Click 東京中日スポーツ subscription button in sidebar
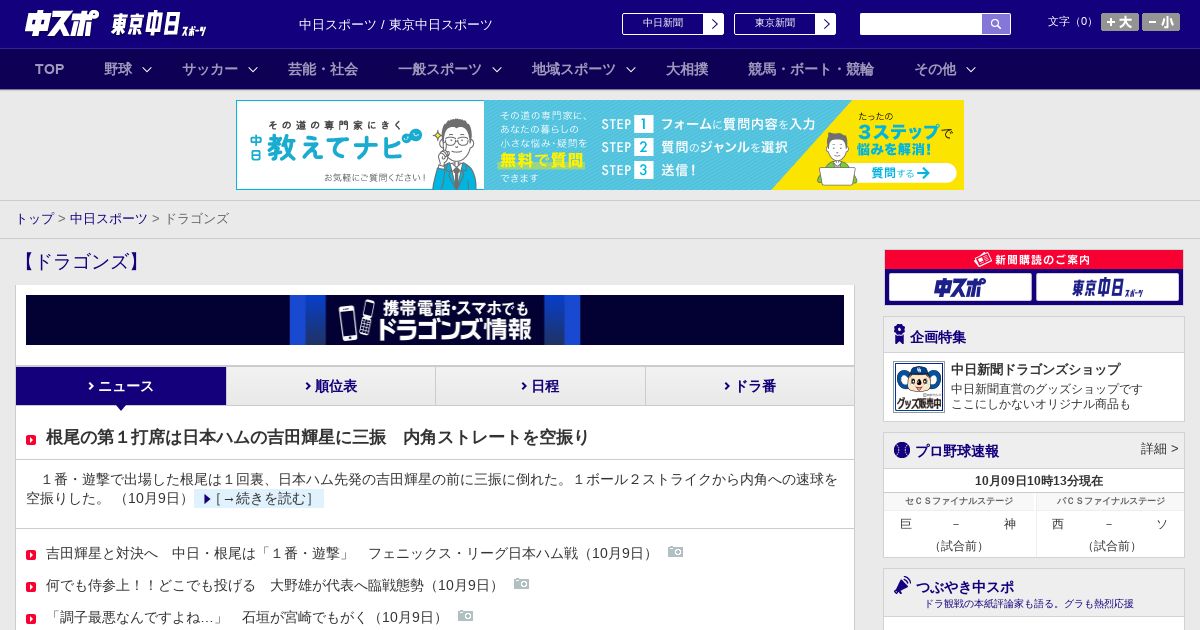1200x630 pixels. pyautogui.click(x=1107, y=287)
